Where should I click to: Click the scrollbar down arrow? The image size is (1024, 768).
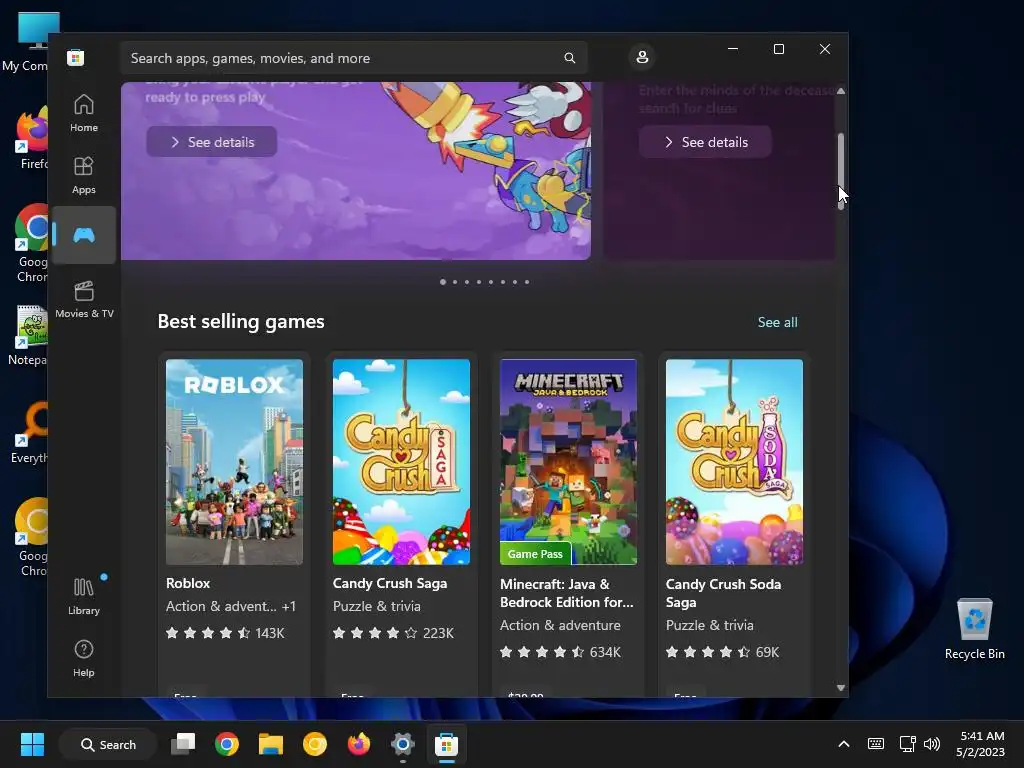pyautogui.click(x=841, y=688)
